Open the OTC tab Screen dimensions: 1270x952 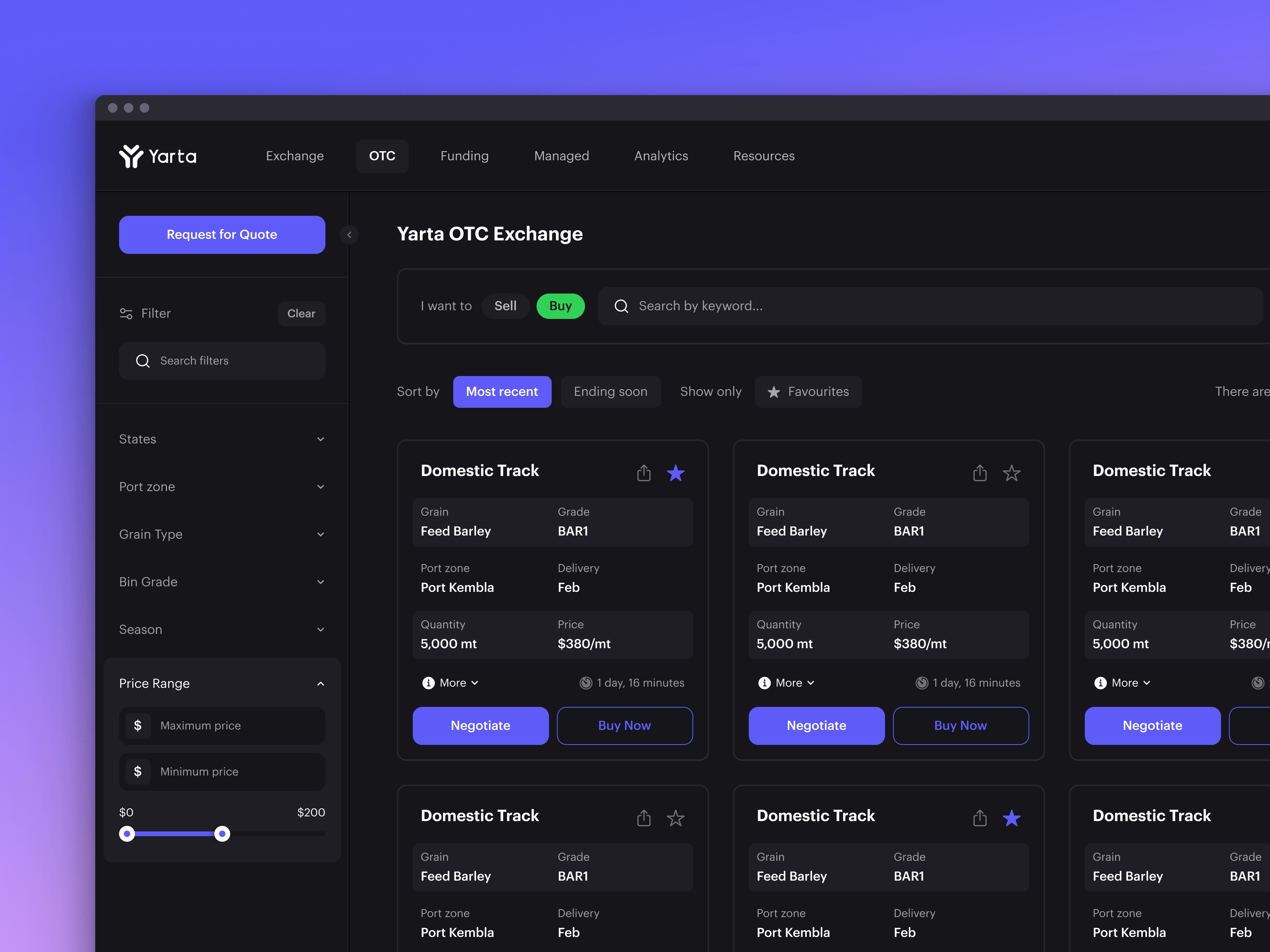click(x=382, y=156)
